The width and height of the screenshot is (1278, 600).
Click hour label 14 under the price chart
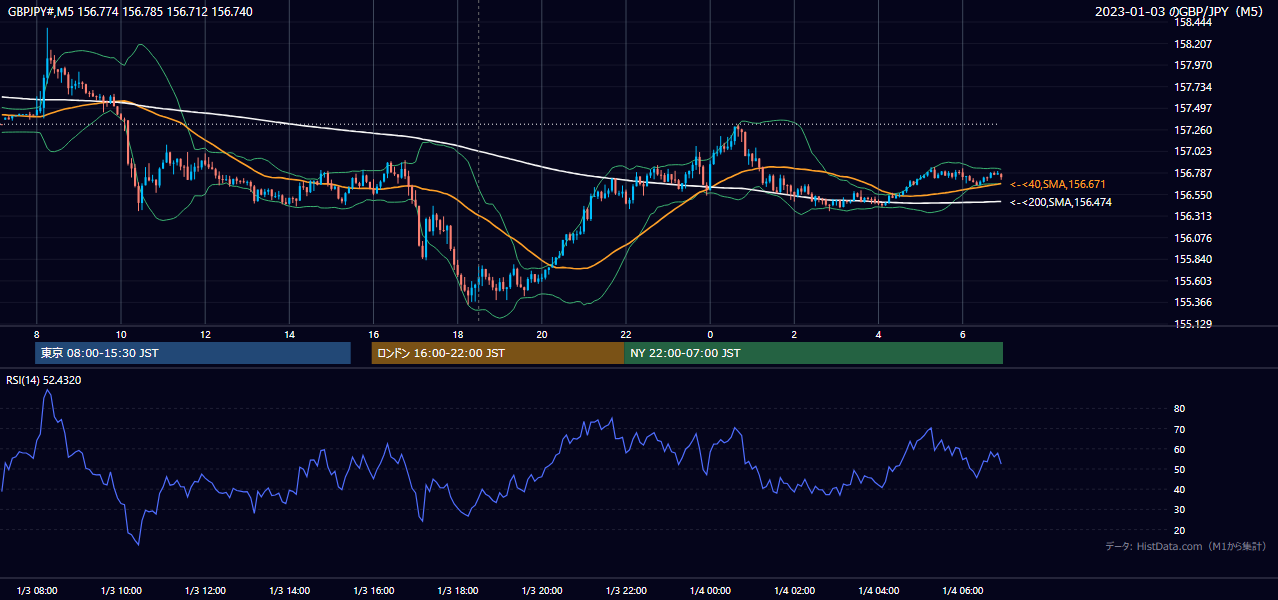click(x=289, y=334)
